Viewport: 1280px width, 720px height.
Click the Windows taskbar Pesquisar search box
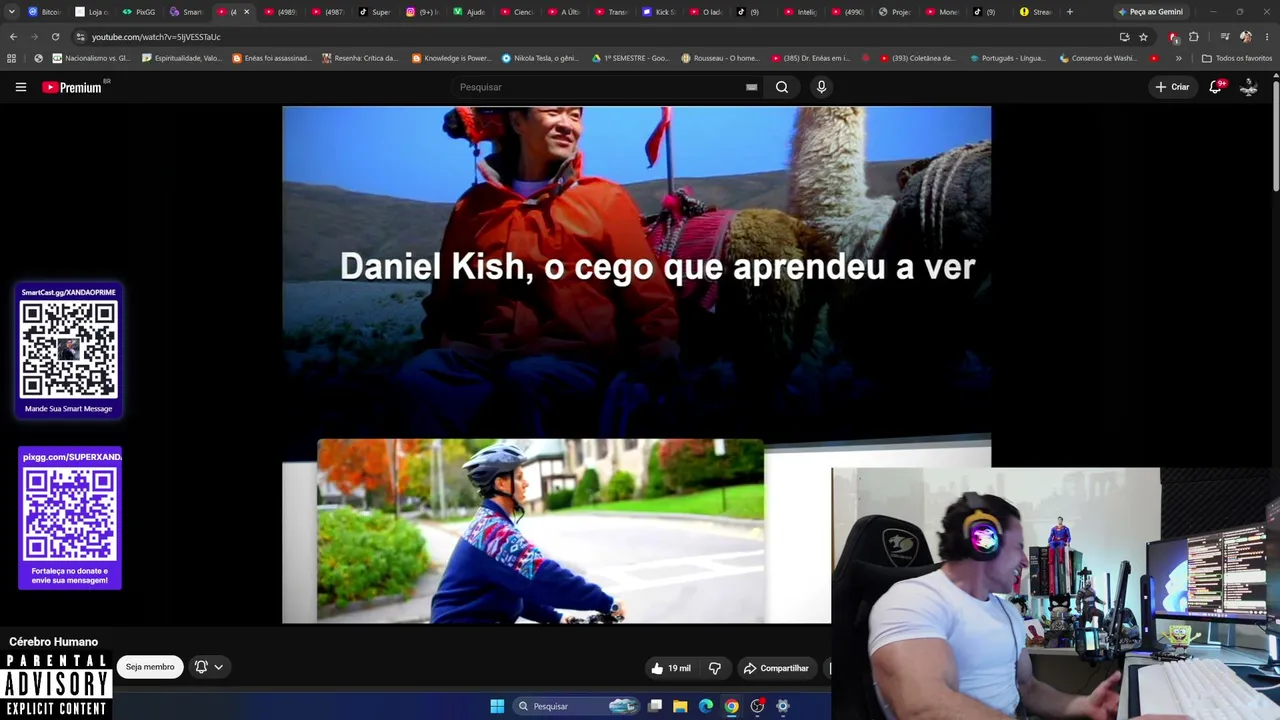576,706
